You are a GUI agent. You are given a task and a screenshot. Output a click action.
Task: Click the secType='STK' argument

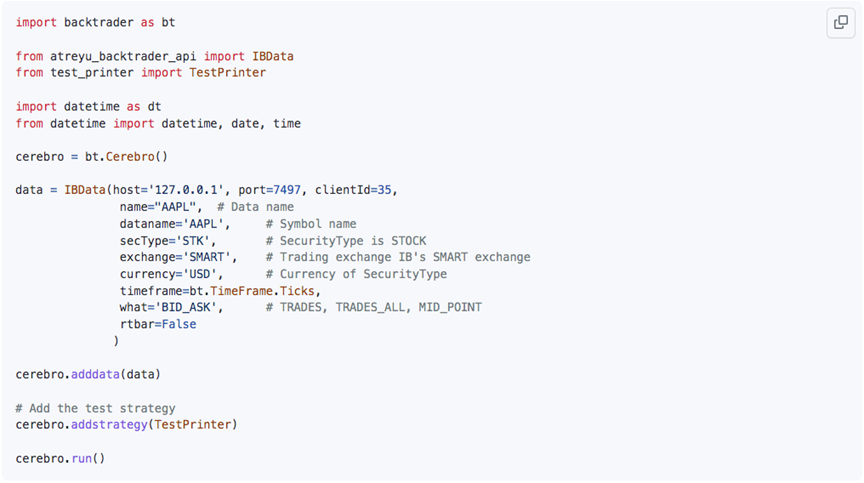[165, 241]
